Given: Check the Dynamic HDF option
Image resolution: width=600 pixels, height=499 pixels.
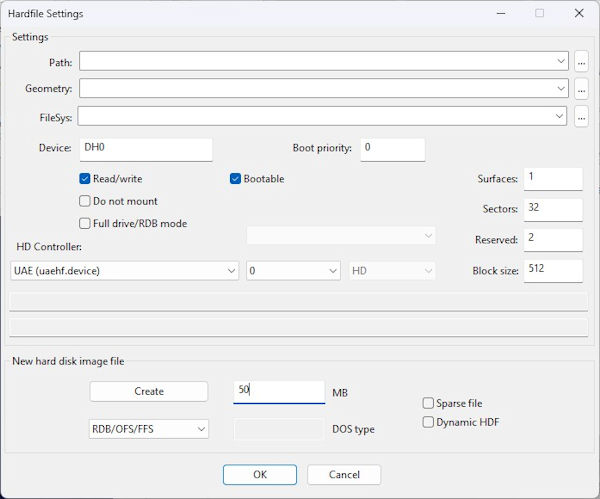Looking at the screenshot, I should pos(428,422).
